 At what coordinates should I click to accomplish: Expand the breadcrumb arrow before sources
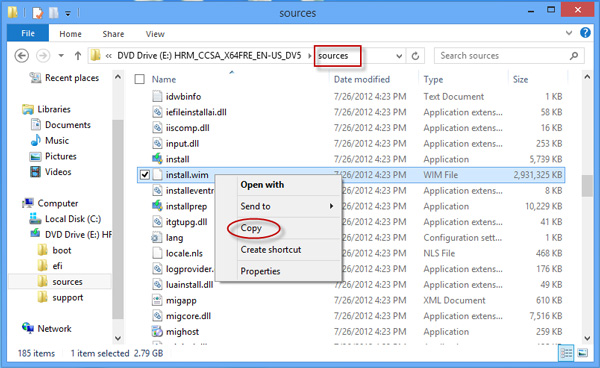click(x=309, y=56)
